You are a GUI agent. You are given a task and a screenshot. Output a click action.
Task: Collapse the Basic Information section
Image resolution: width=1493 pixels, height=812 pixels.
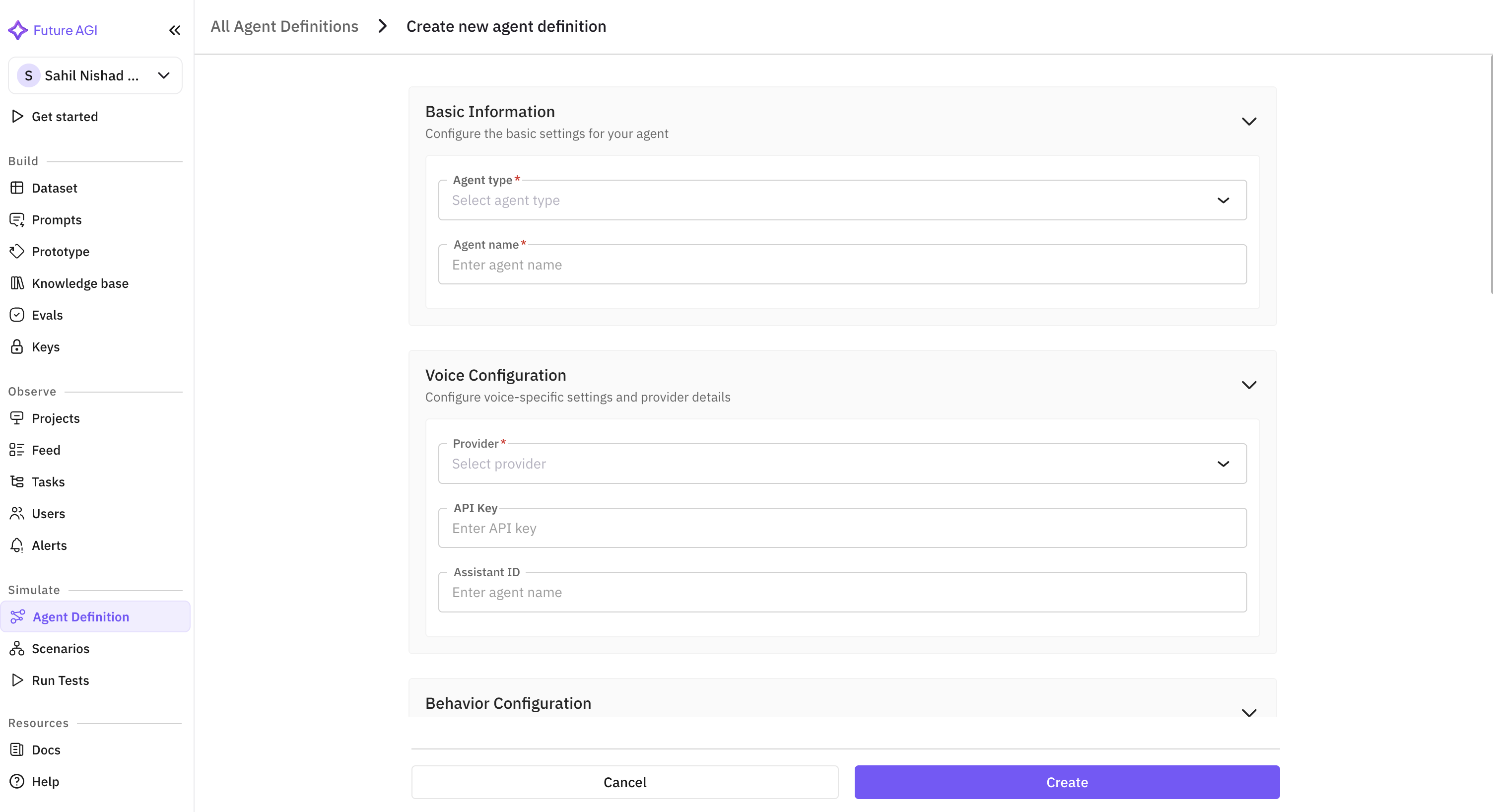tap(1248, 121)
